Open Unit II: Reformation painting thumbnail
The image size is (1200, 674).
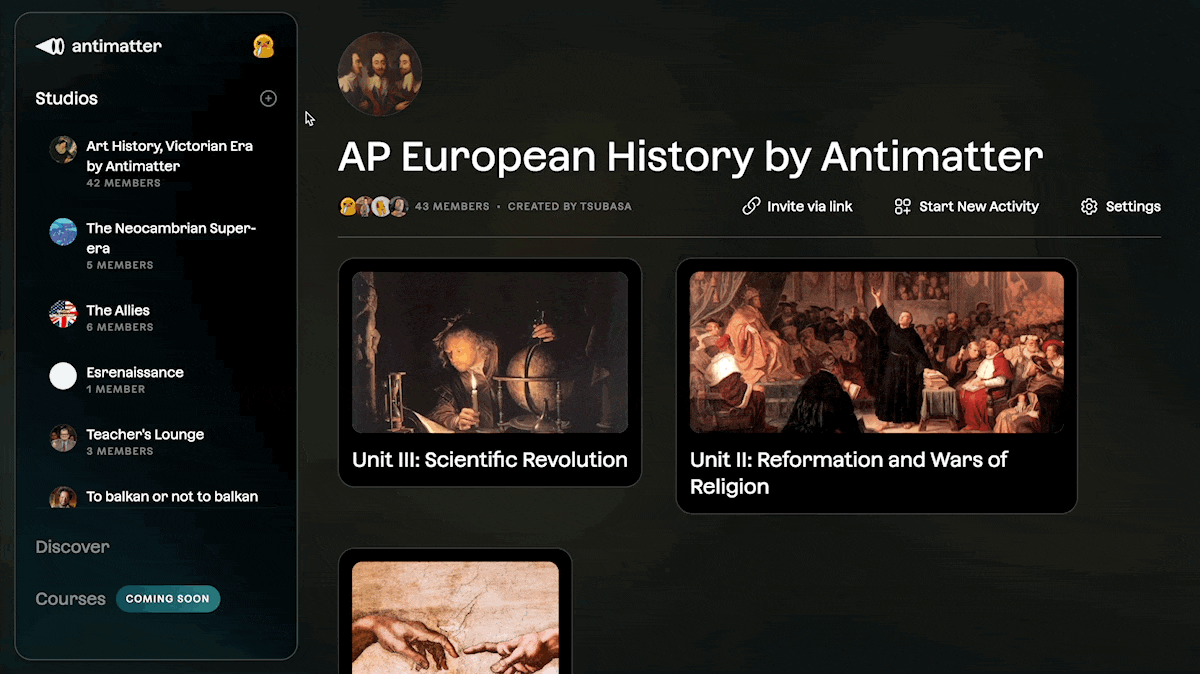(877, 352)
